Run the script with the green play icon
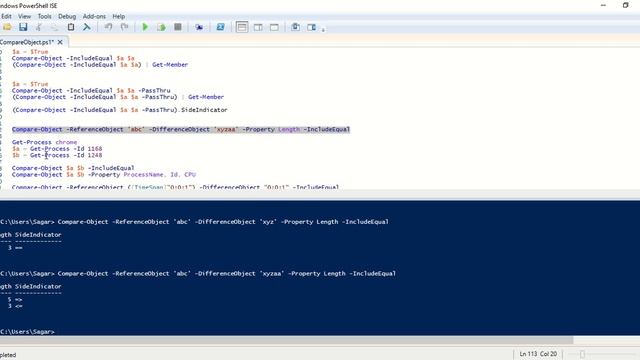The width and height of the screenshot is (640, 360). coord(145,27)
